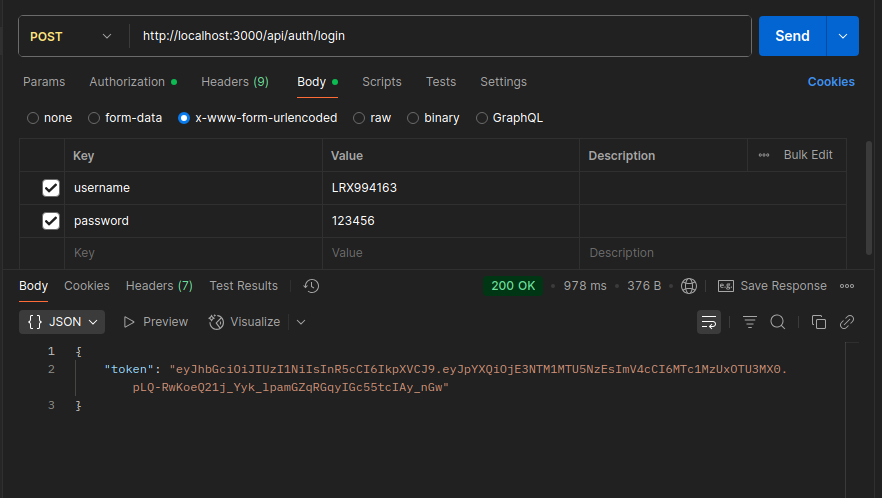Open search in response body
Image resolution: width=882 pixels, height=498 pixels.
(777, 322)
